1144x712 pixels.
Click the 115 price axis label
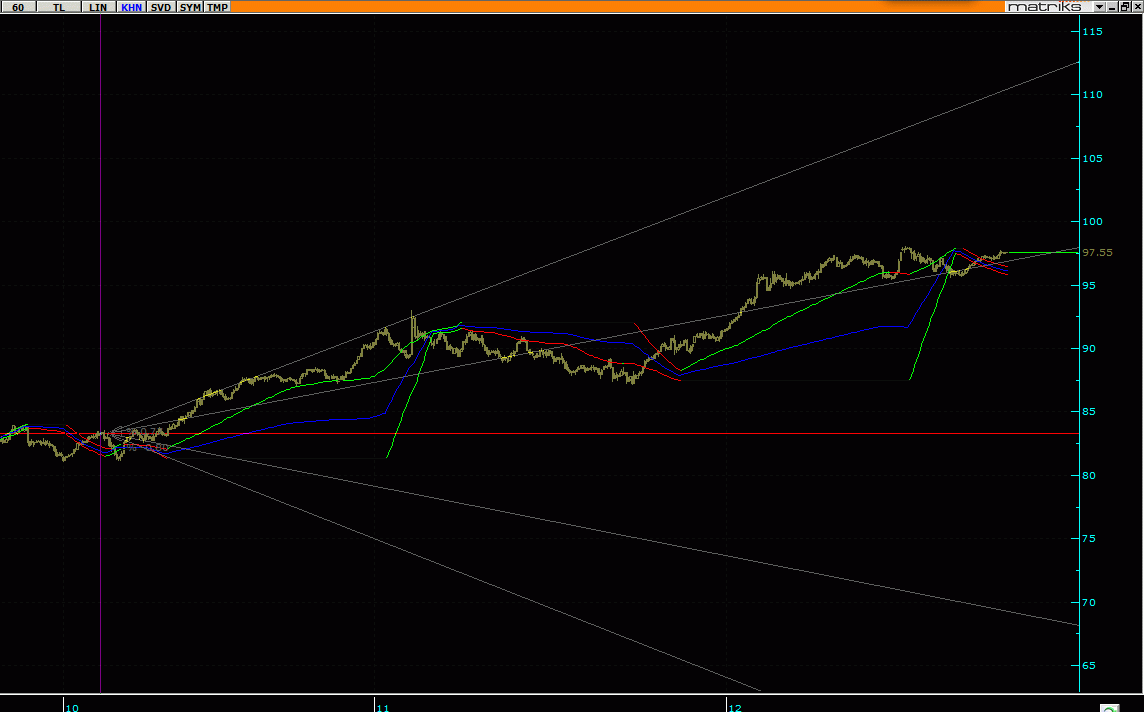[x=1092, y=31]
